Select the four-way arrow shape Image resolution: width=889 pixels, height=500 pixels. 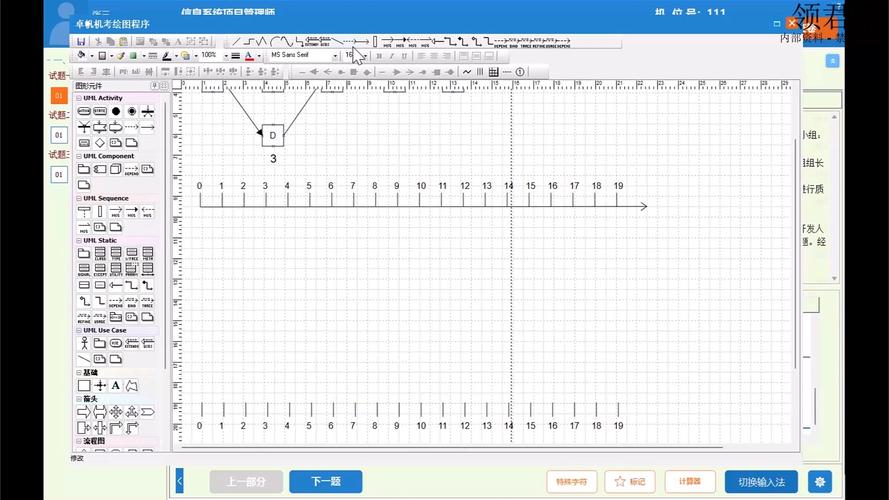116,412
